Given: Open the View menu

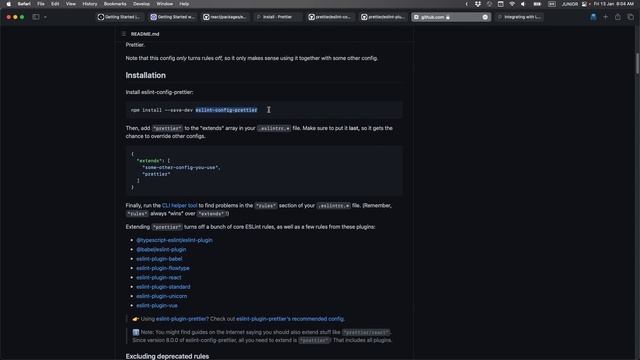Looking at the screenshot, I should click(x=71, y=4).
